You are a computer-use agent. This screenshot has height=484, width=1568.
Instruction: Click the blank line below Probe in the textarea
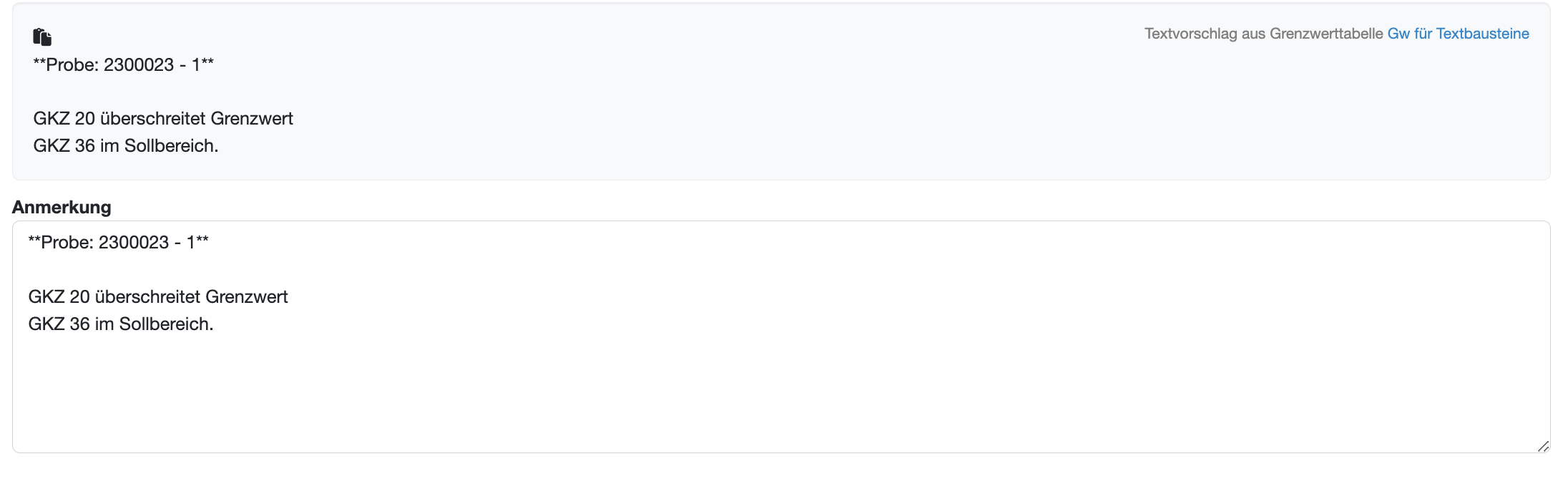(x=780, y=269)
